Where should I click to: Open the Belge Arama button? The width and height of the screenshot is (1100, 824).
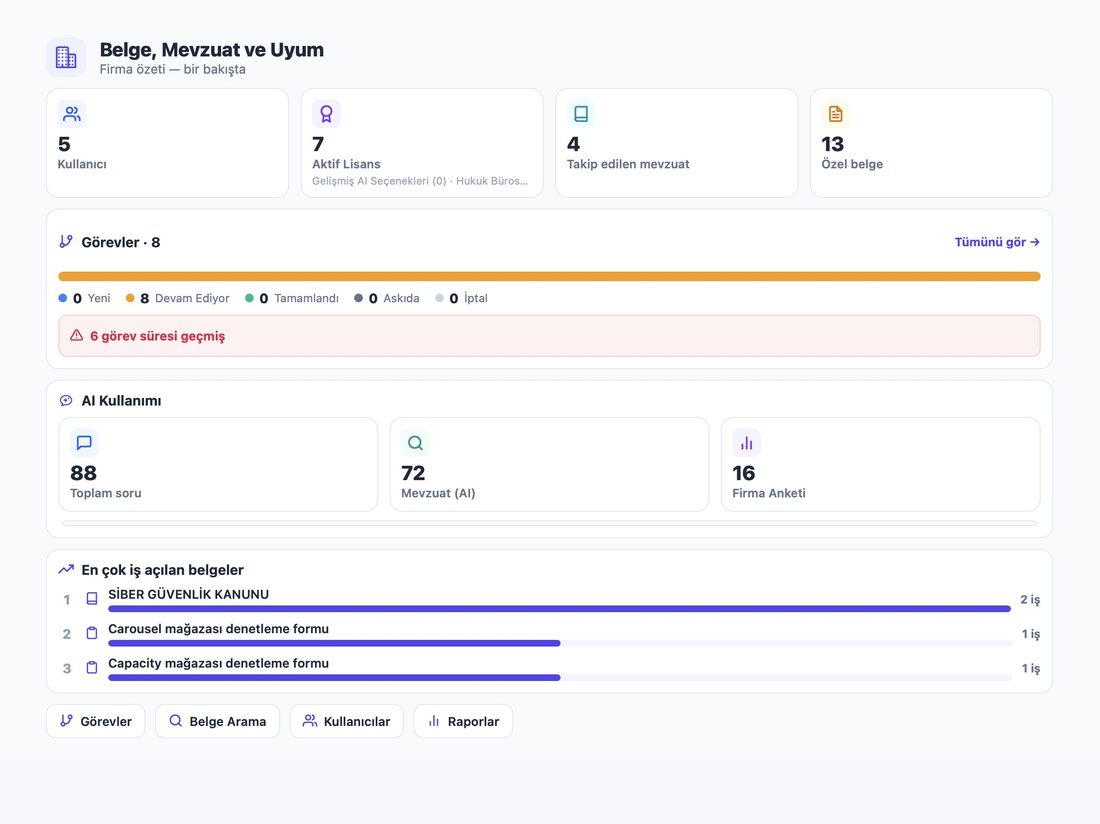pos(217,721)
